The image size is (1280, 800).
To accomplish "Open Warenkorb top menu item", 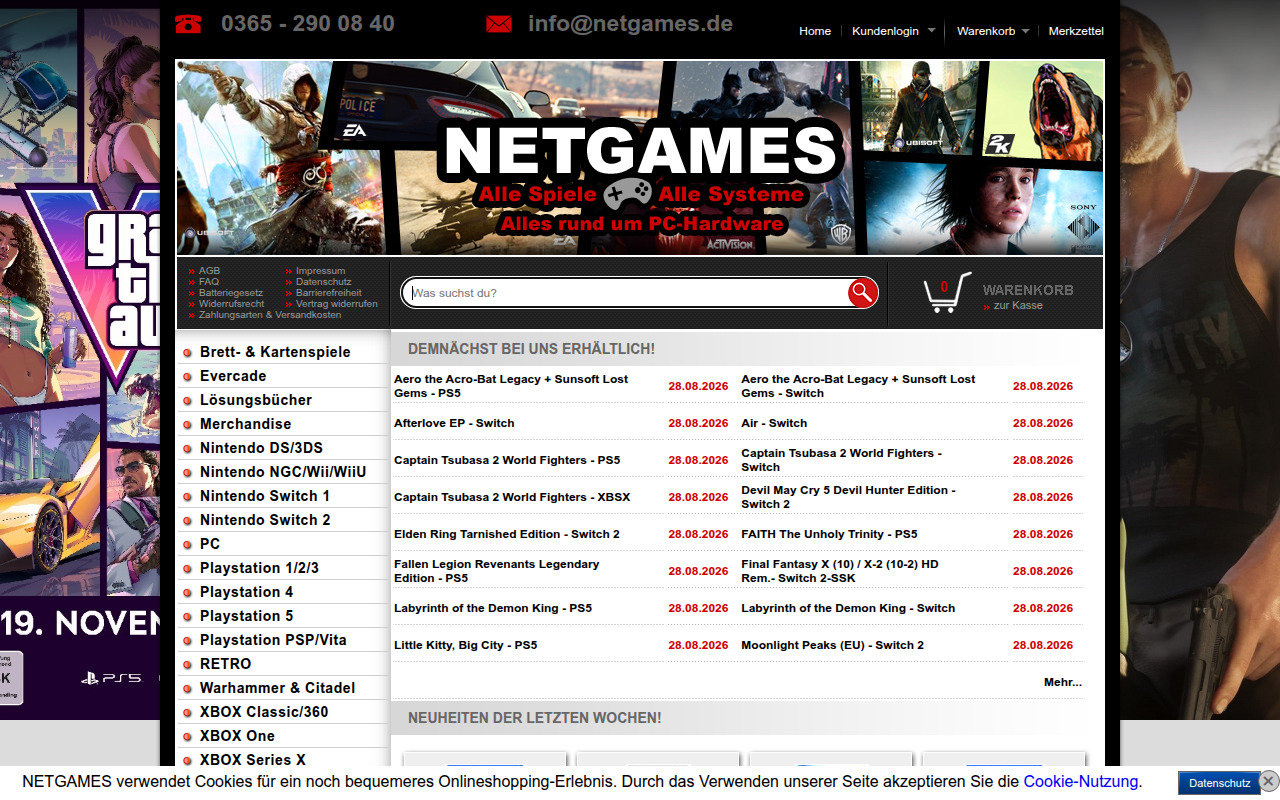I will 986,31.
